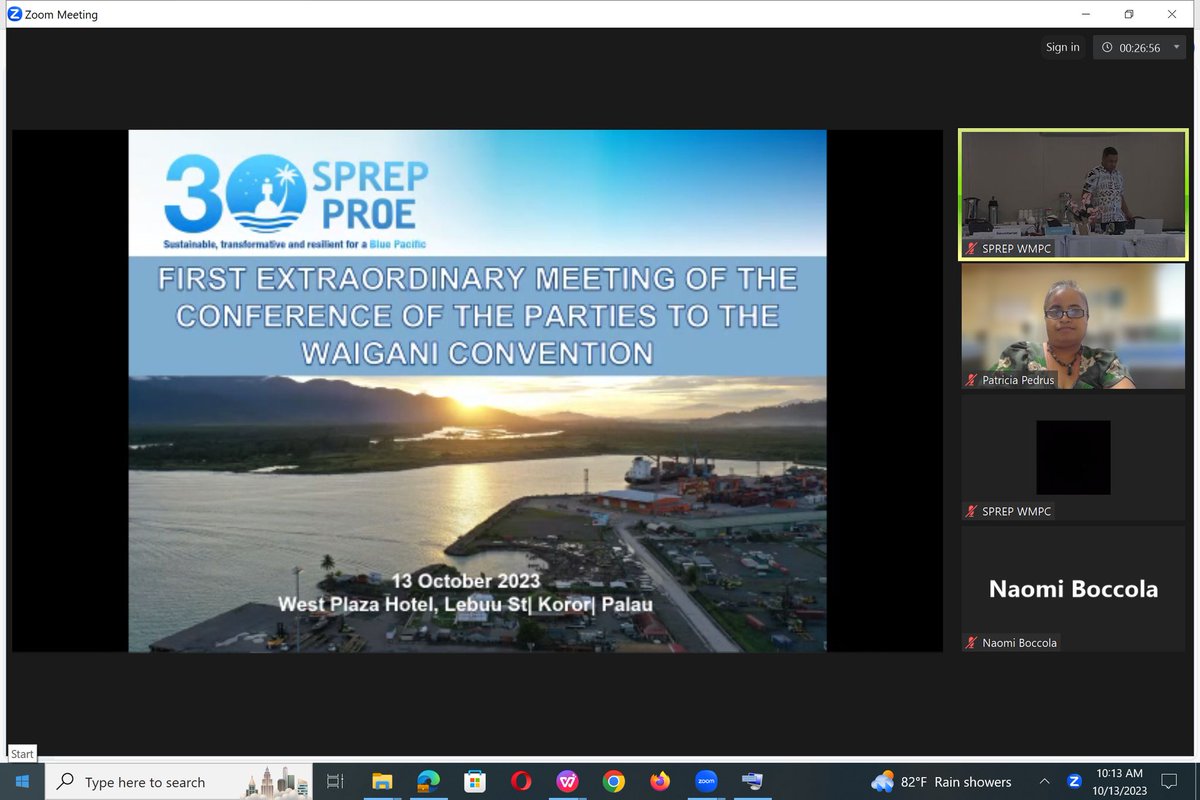This screenshot has height=800, width=1200.
Task: Click the Type here to search box
Action: 179,781
